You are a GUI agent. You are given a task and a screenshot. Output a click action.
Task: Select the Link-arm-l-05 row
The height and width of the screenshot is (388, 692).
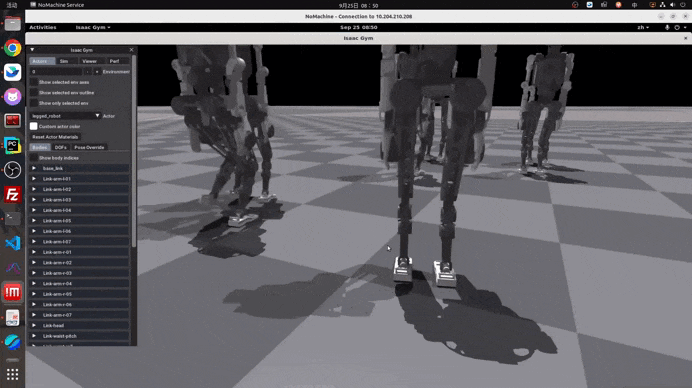point(79,221)
